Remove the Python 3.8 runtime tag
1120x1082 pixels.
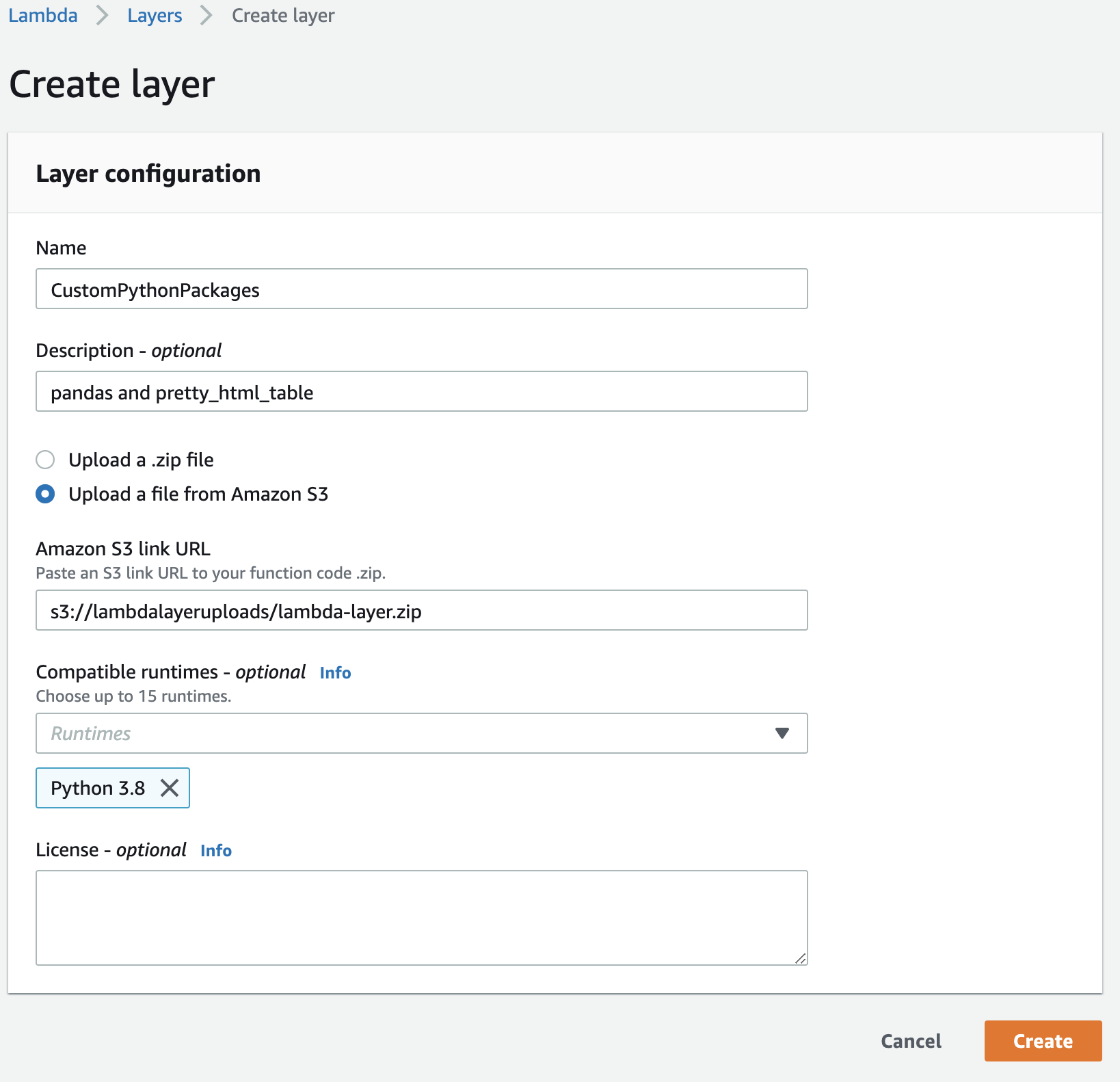(x=170, y=788)
